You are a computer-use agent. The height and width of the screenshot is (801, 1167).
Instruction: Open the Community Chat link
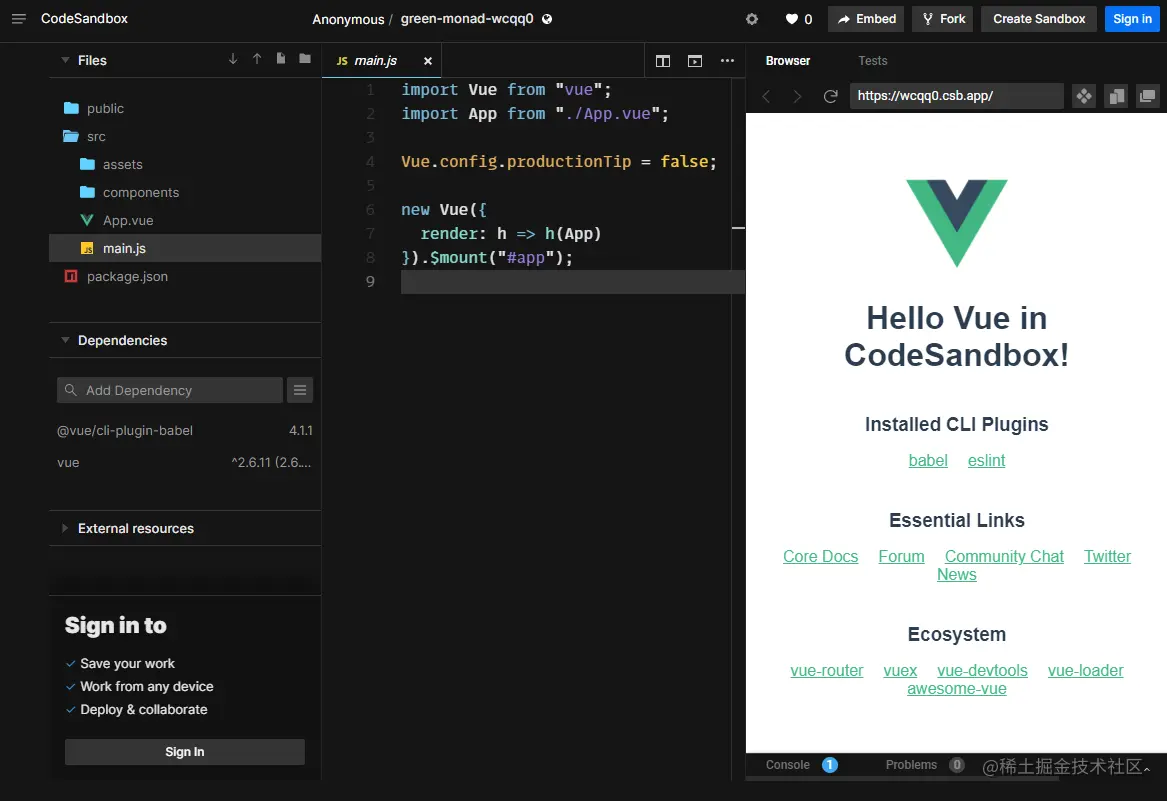(x=1004, y=557)
